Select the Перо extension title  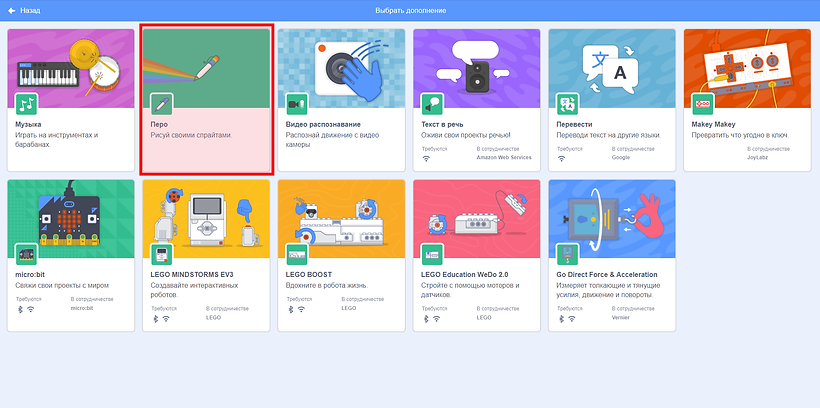click(x=159, y=124)
